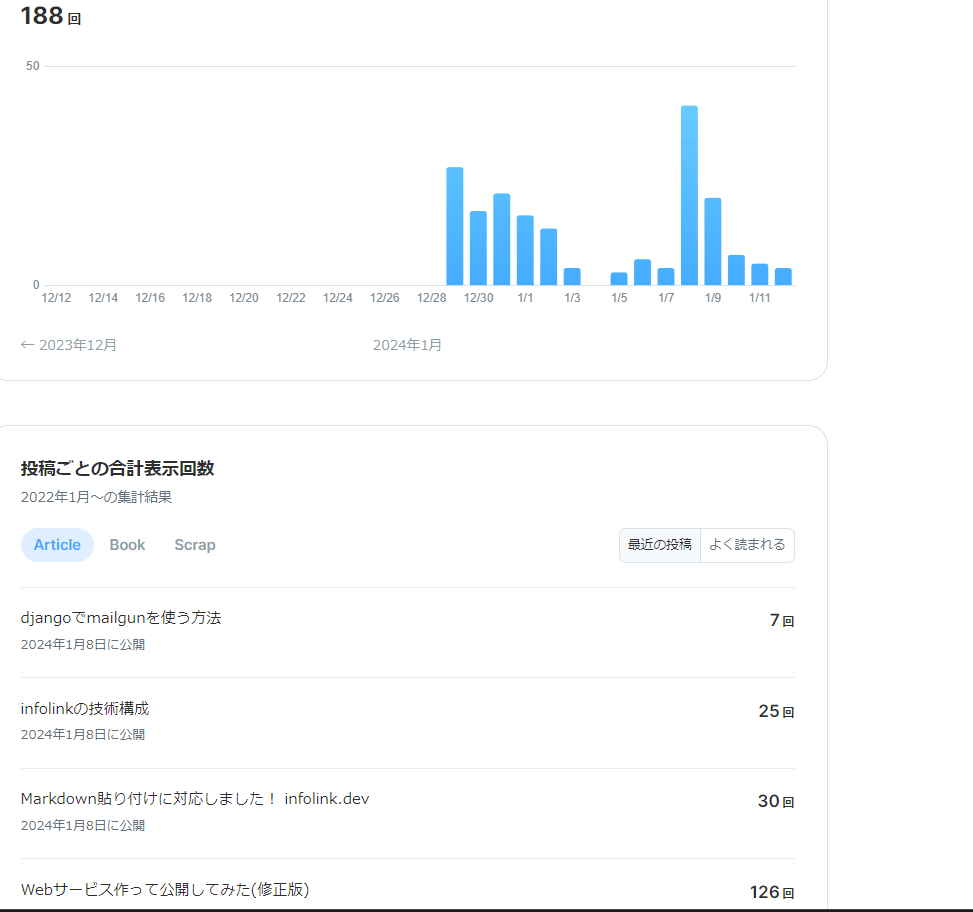Select the Article tab
Image resolution: width=973 pixels, height=912 pixels.
click(57, 545)
